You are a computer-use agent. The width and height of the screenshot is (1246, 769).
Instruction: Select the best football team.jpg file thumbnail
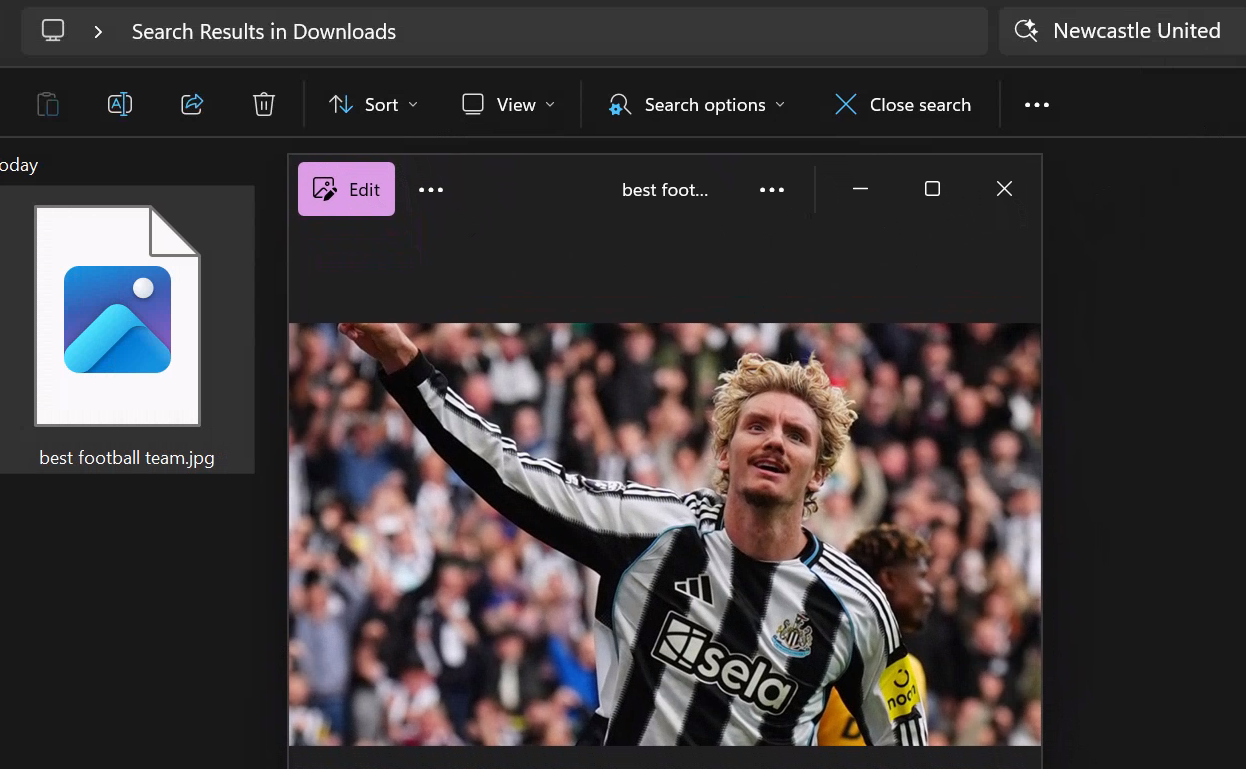[x=118, y=318]
